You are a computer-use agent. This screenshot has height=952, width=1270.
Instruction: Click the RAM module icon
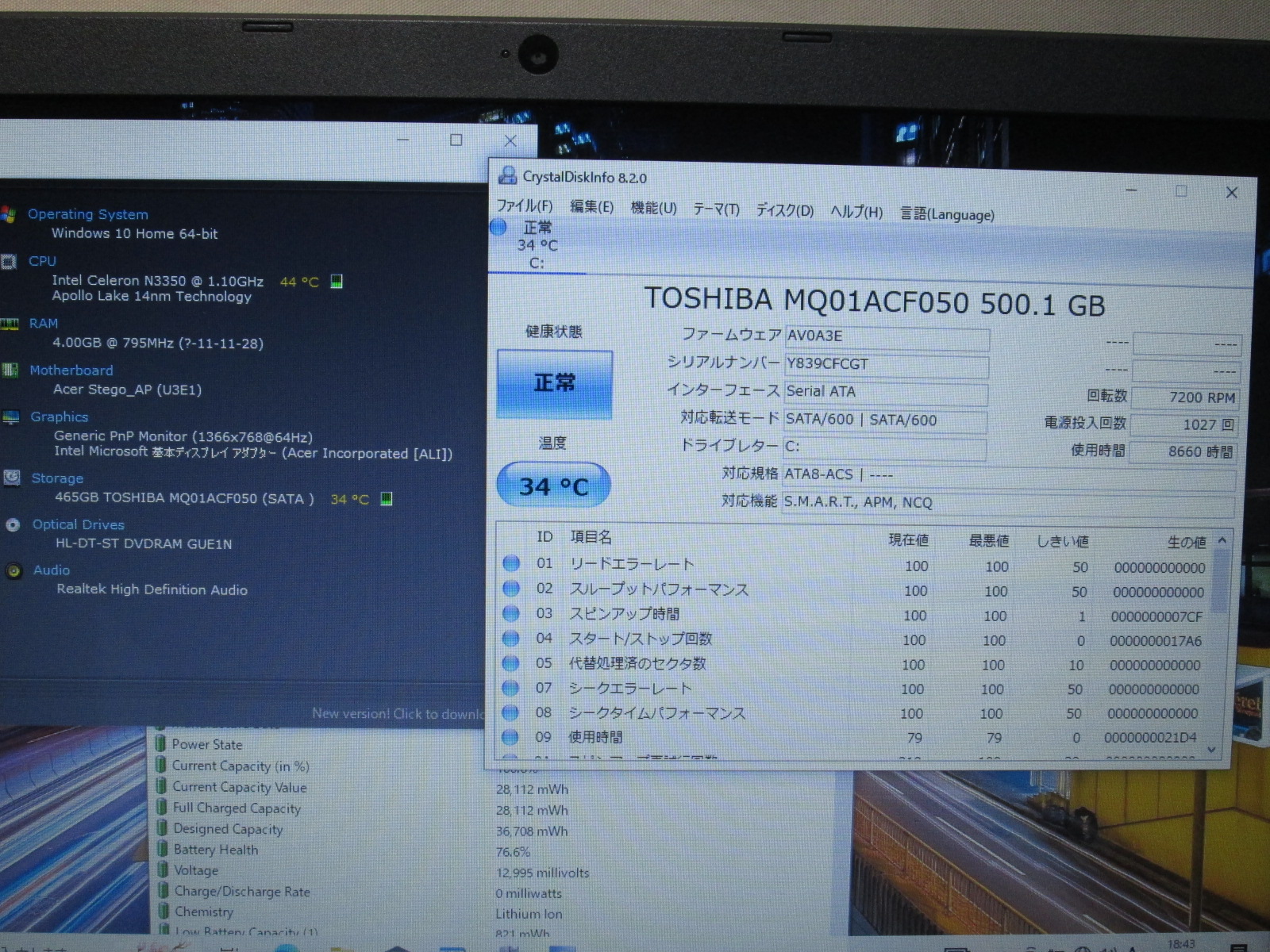point(10,324)
